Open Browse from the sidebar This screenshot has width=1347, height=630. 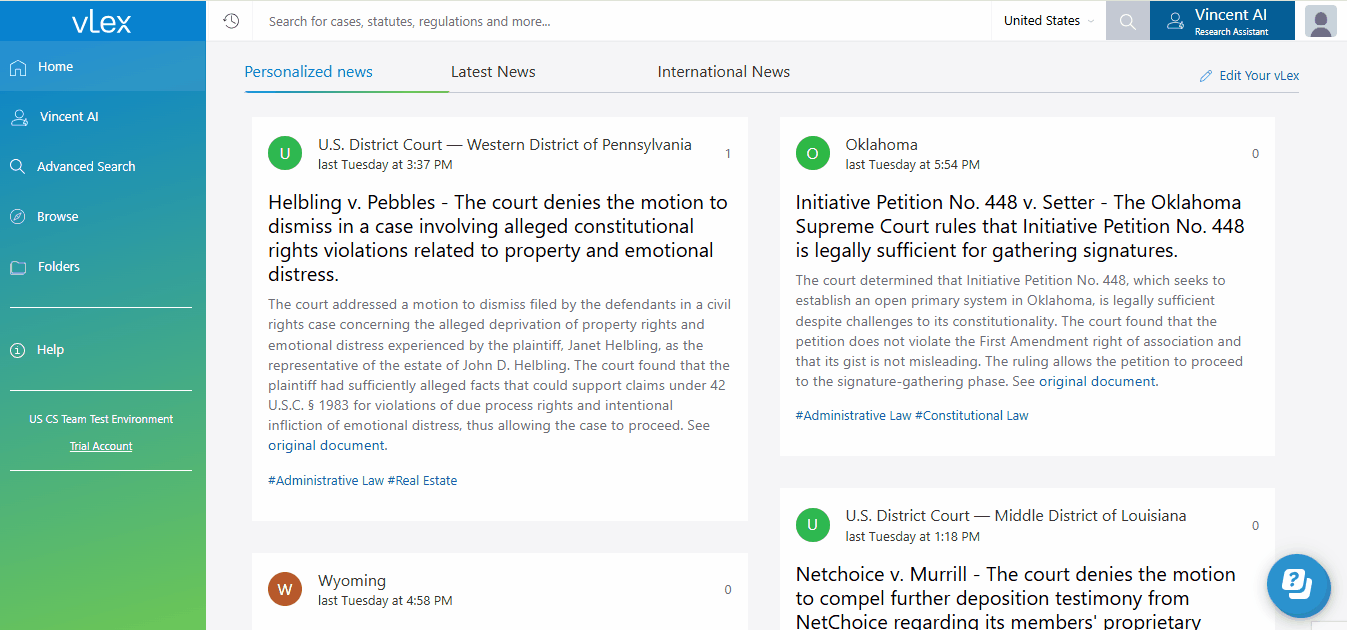57,217
